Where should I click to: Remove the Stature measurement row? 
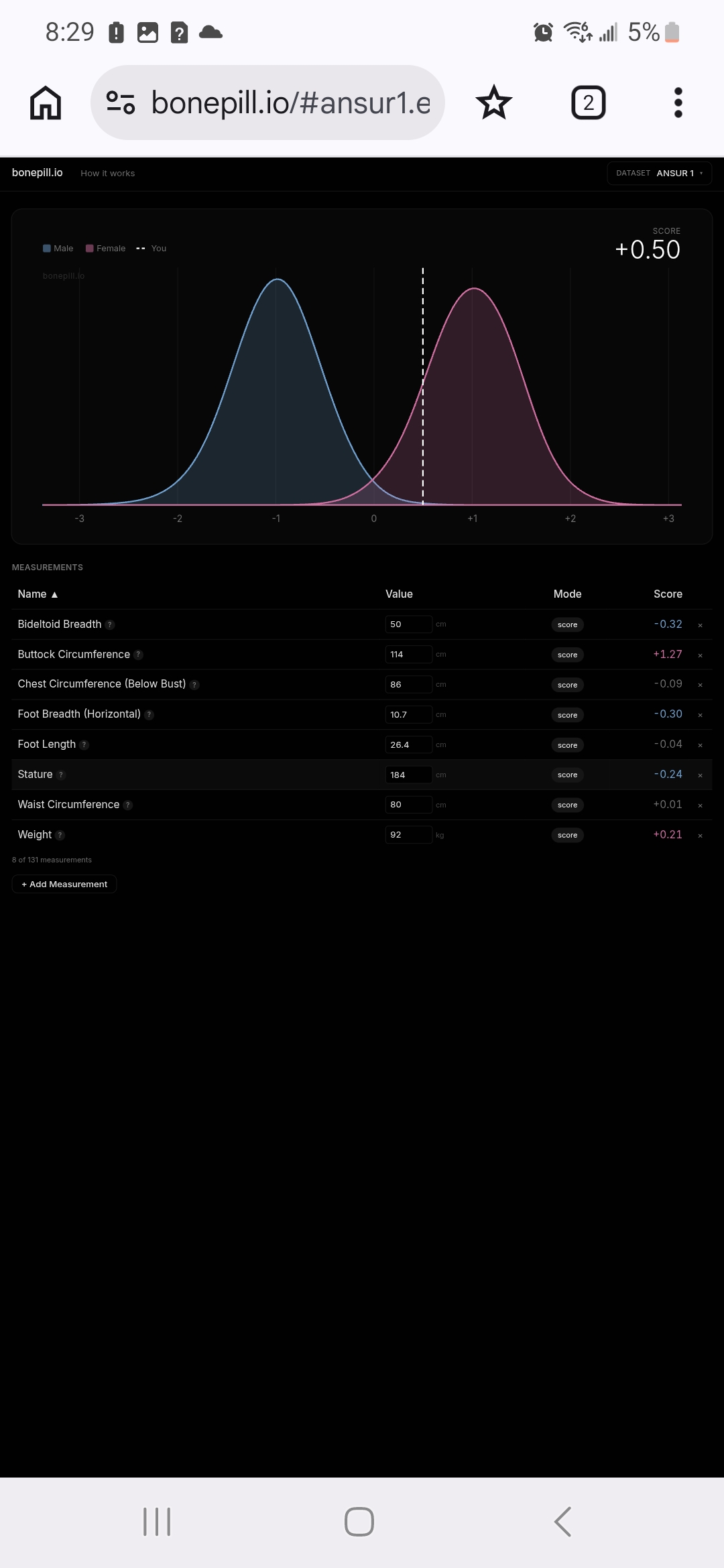point(700,775)
